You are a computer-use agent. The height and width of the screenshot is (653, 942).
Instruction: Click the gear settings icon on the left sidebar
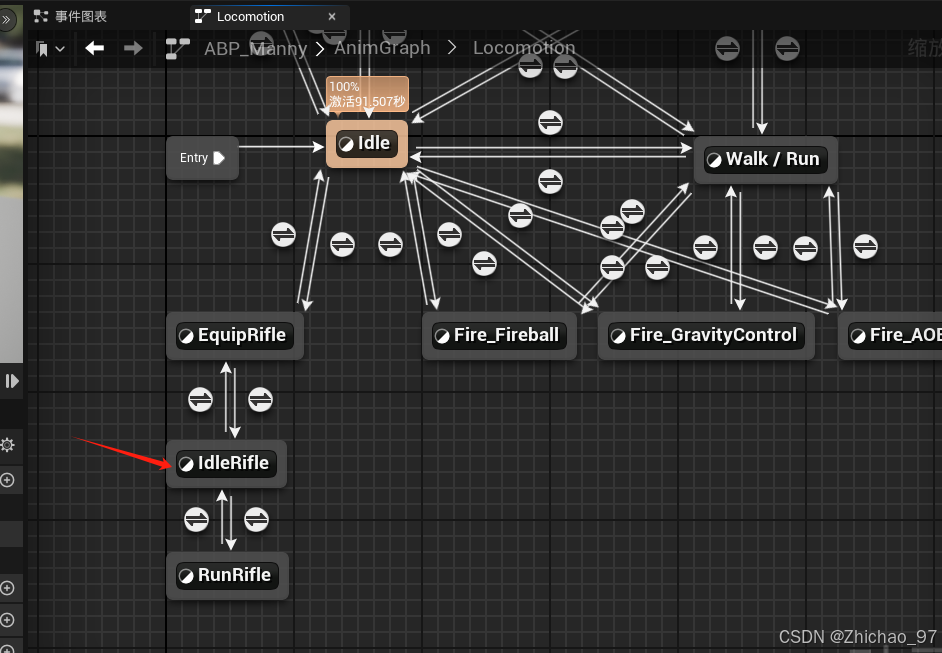point(7,445)
